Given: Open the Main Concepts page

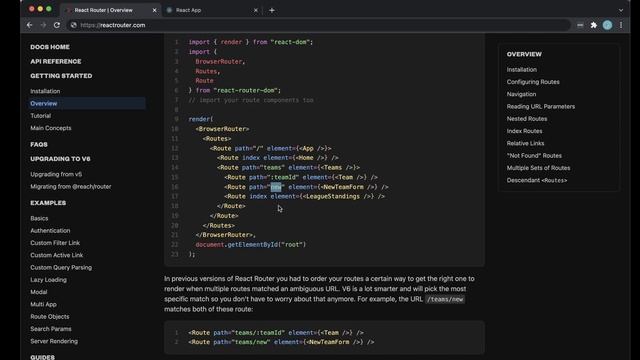Looking at the screenshot, I should pyautogui.click(x=51, y=128).
